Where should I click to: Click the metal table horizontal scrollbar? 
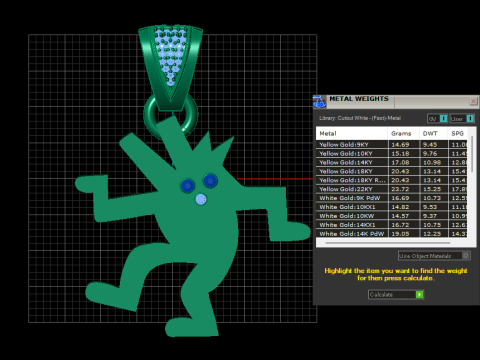coord(388,243)
